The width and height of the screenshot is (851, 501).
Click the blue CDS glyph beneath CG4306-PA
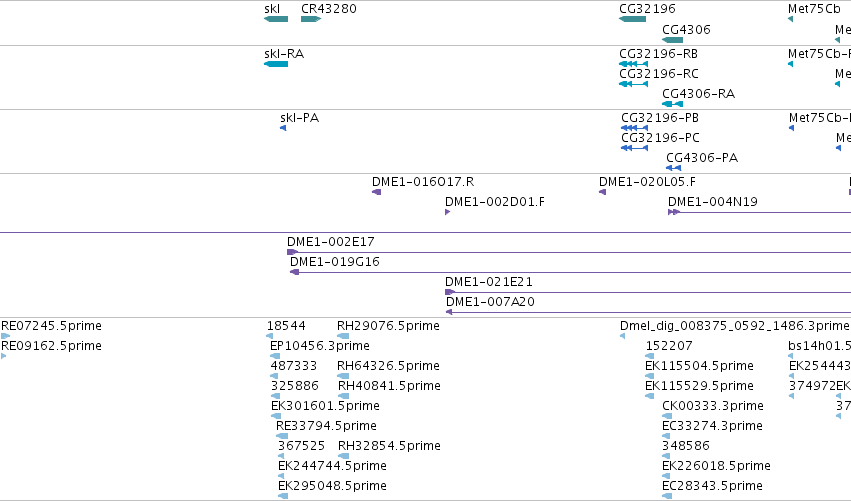pyautogui.click(x=674, y=168)
